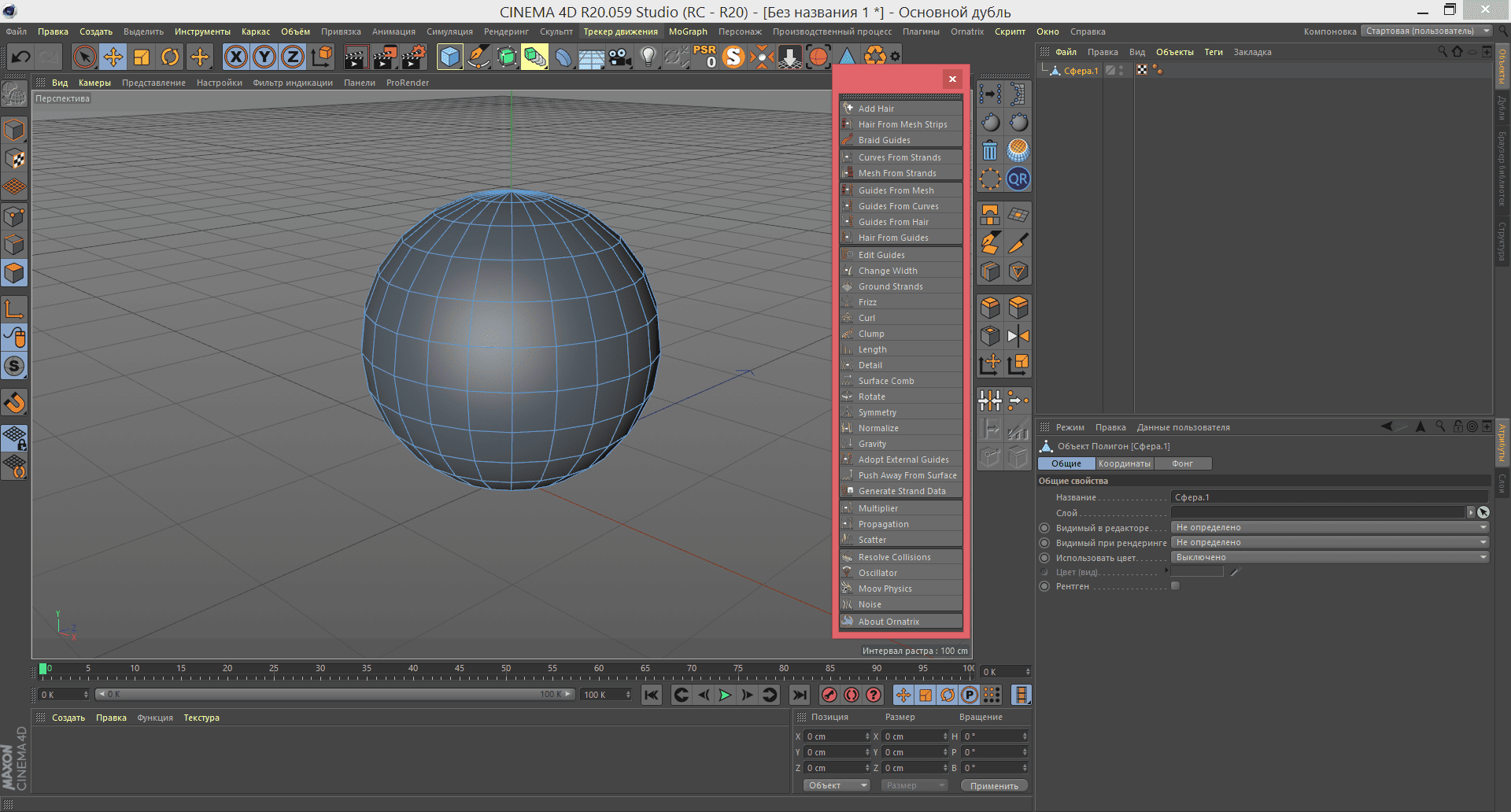The image size is (1511, 812).
Task: Toggle the Видимый в редакторе animation dot
Action: [x=1044, y=528]
